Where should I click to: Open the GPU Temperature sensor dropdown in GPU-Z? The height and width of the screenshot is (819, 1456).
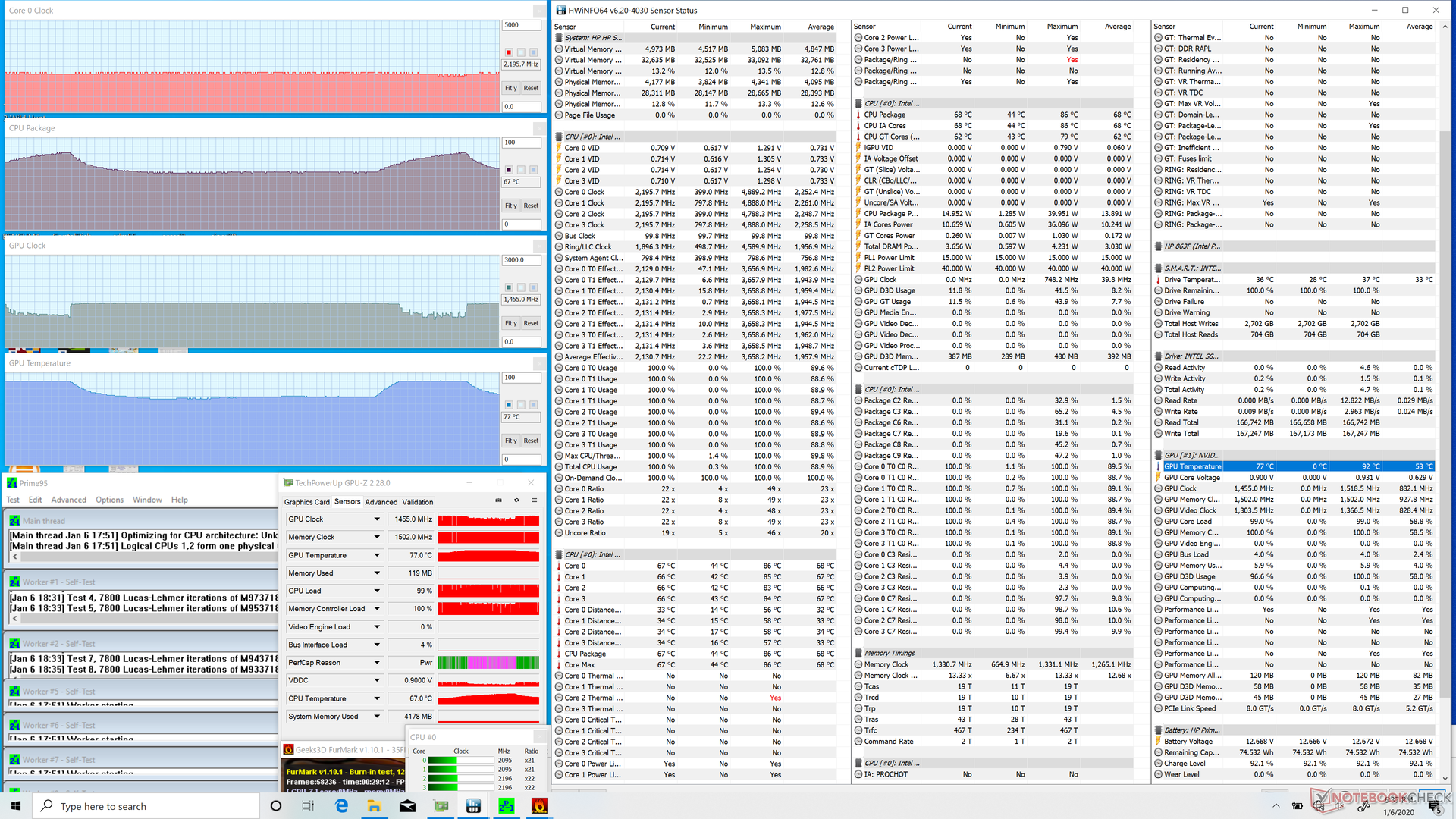tap(377, 555)
